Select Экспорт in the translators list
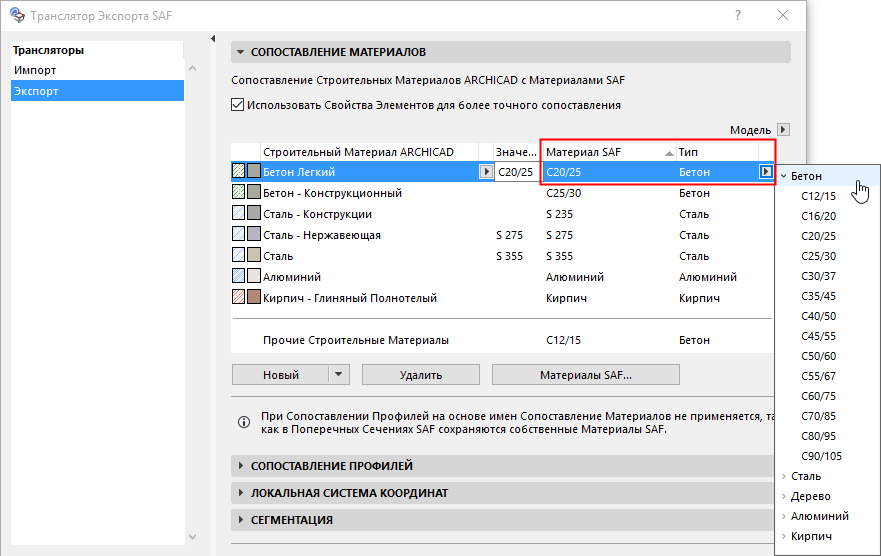 [97, 91]
